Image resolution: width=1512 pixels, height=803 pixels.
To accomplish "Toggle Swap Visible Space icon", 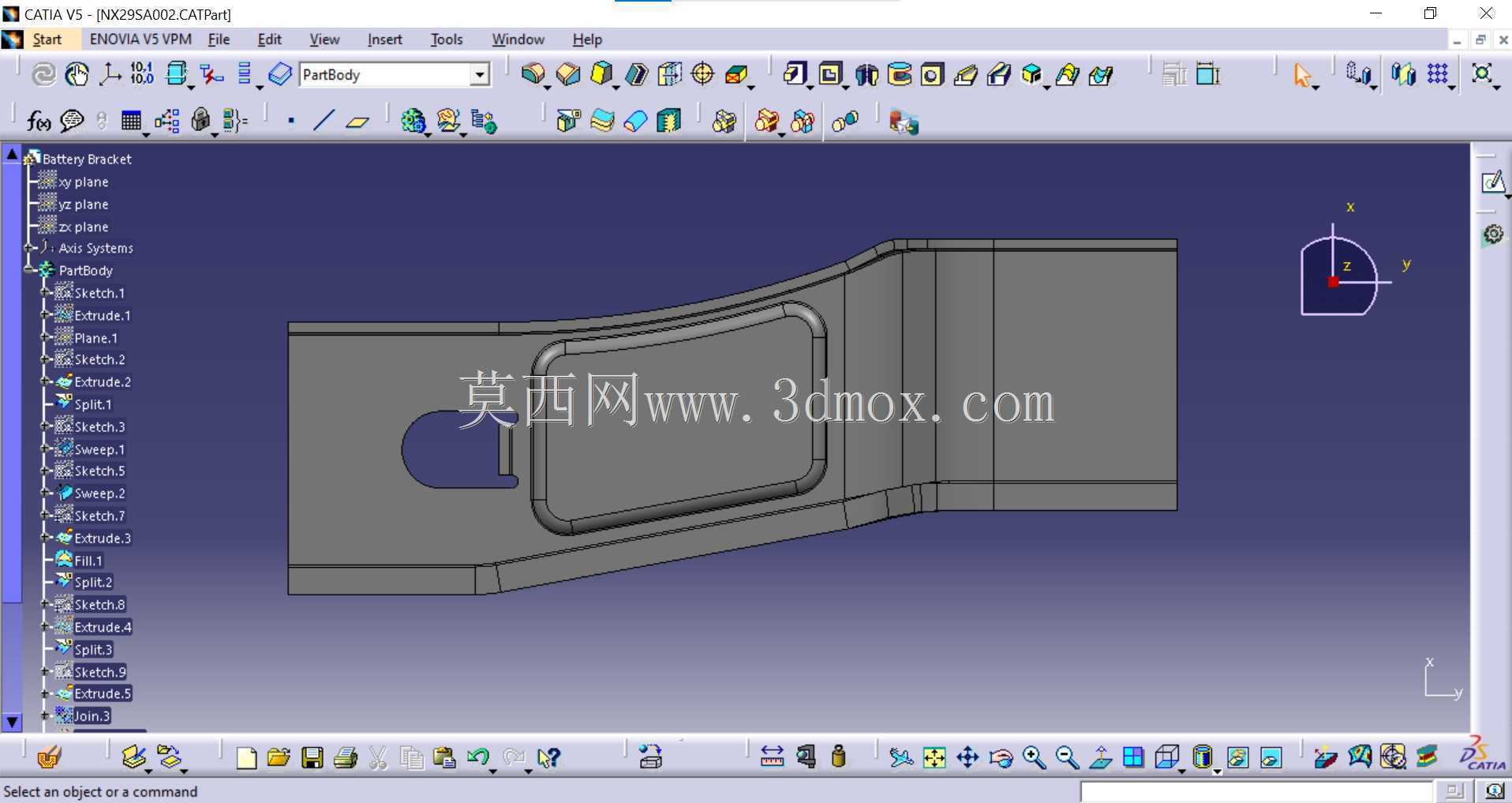I will [x=1271, y=757].
